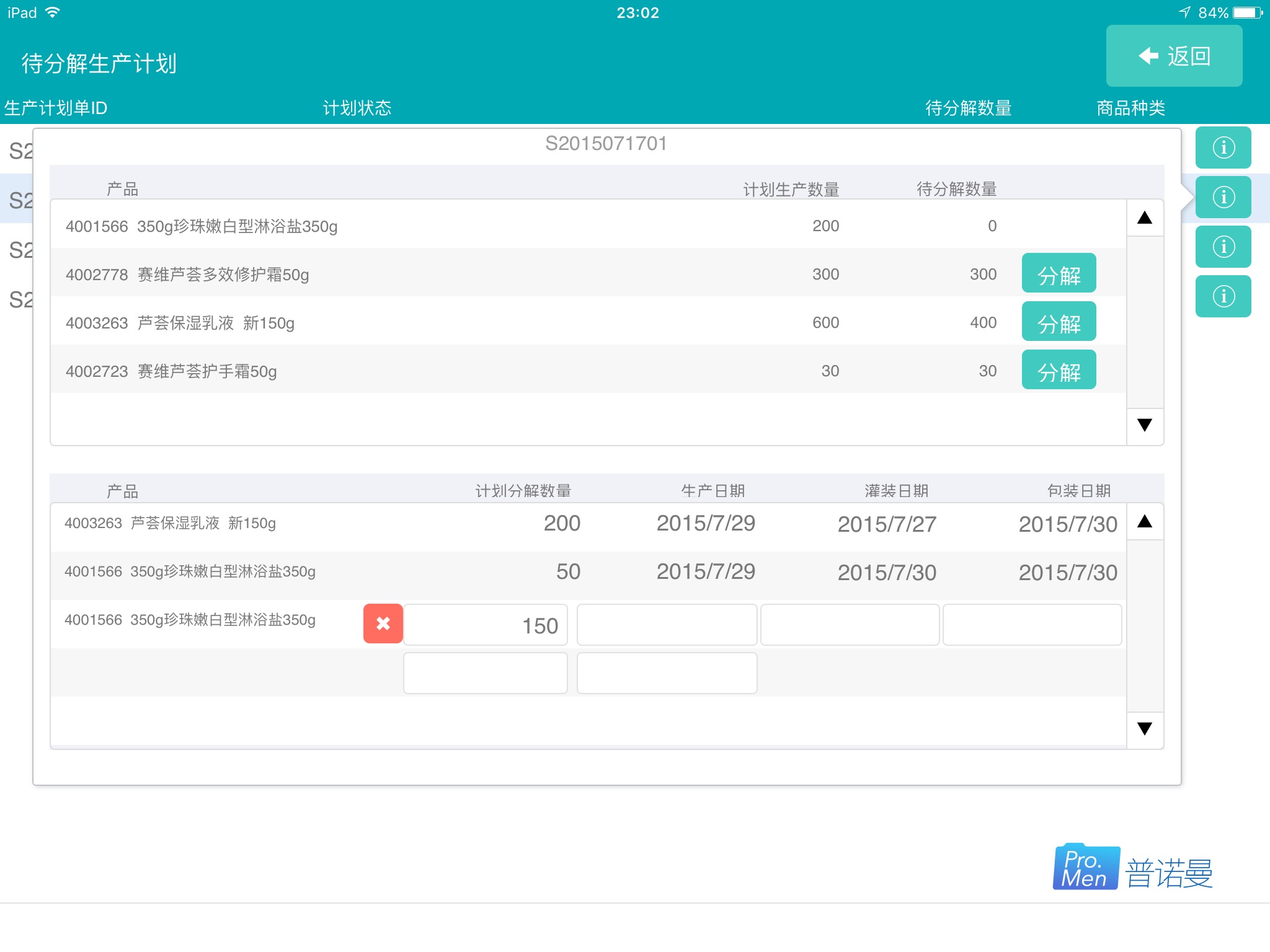Select top-list row 4003263 芦荟保湿乳液 with quantity 600
This screenshot has width=1270, height=952.
click(x=588, y=322)
